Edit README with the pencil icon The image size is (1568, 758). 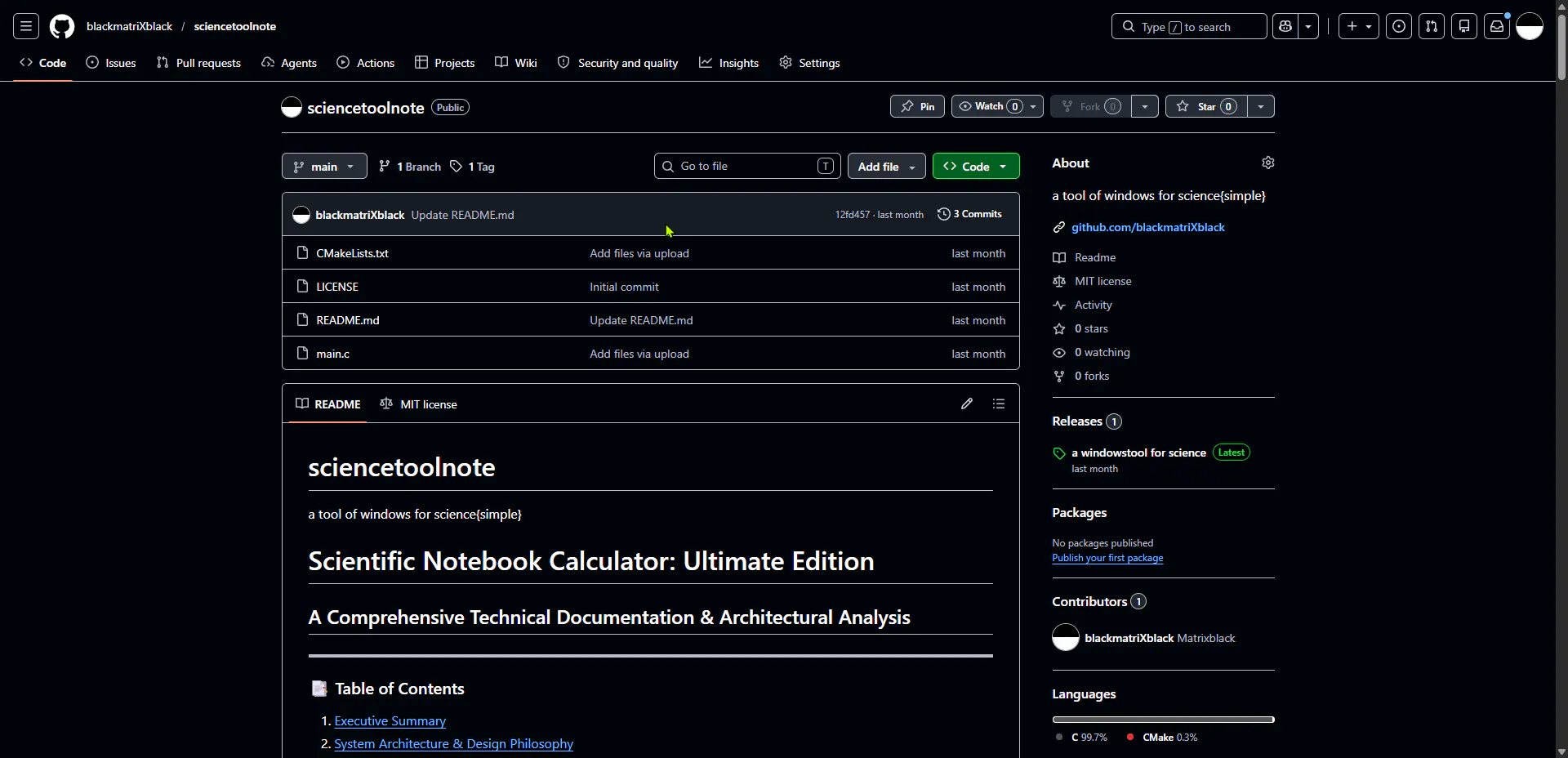967,404
